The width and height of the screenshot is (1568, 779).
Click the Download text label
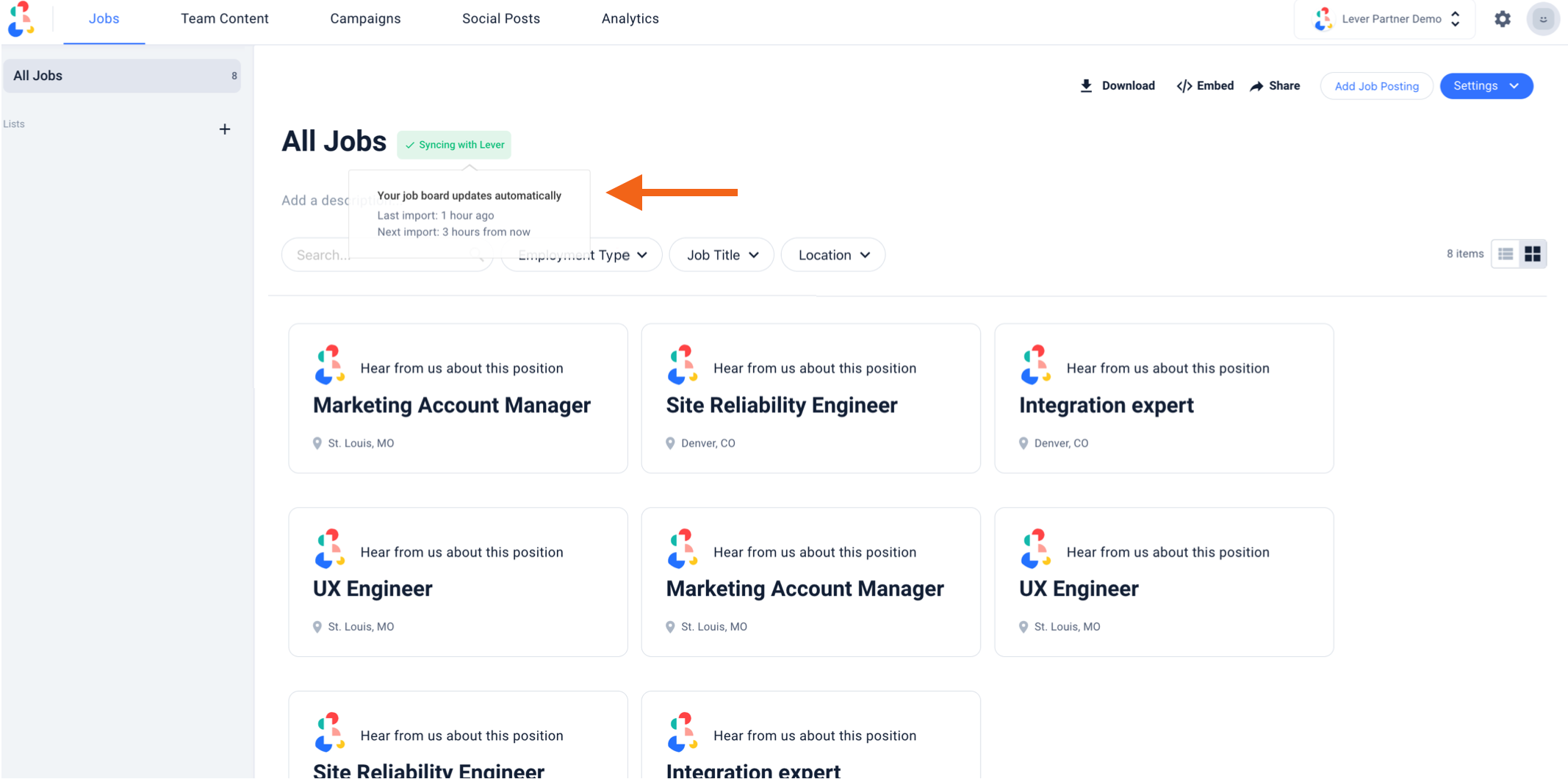coord(1128,86)
